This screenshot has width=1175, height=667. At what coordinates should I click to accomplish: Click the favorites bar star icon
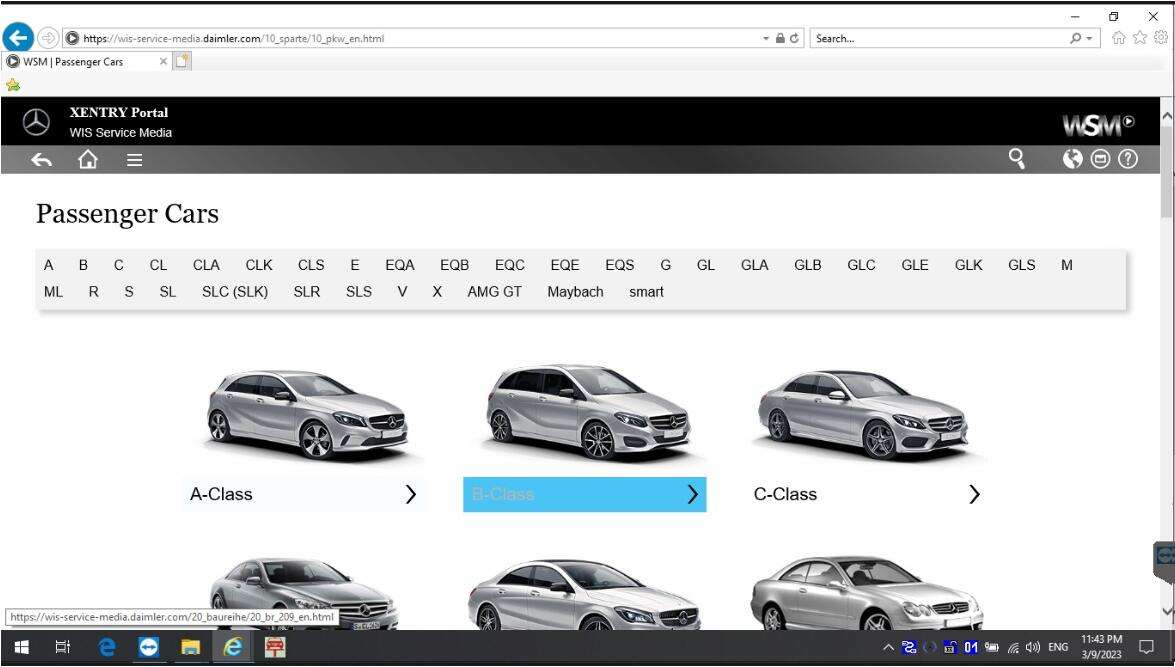[13, 85]
